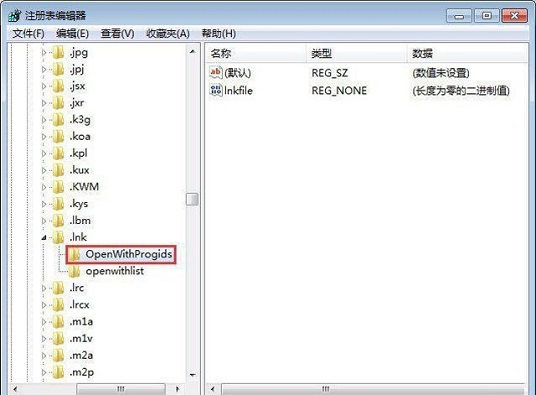Click the .m2p folder icon
This screenshot has height=395, width=536.
[x=58, y=372]
